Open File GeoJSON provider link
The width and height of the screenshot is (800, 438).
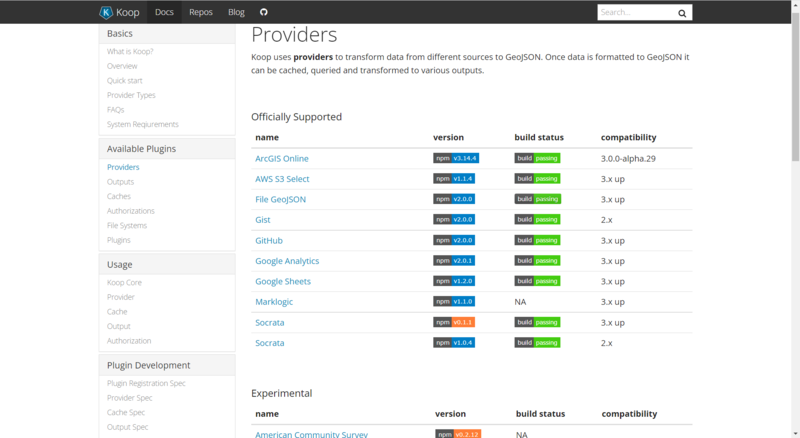coord(281,199)
